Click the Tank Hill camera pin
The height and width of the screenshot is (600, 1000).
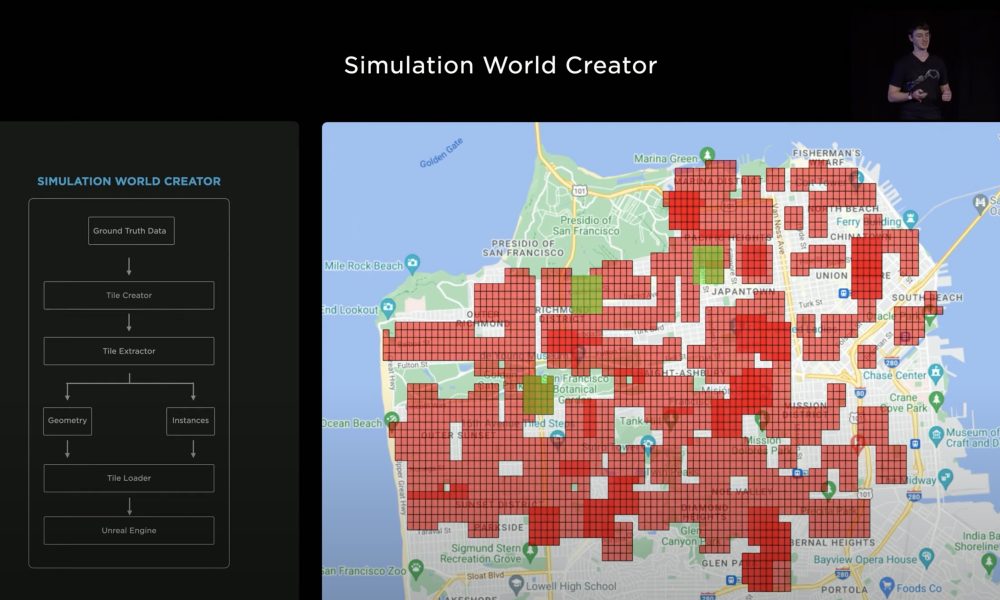click(648, 443)
